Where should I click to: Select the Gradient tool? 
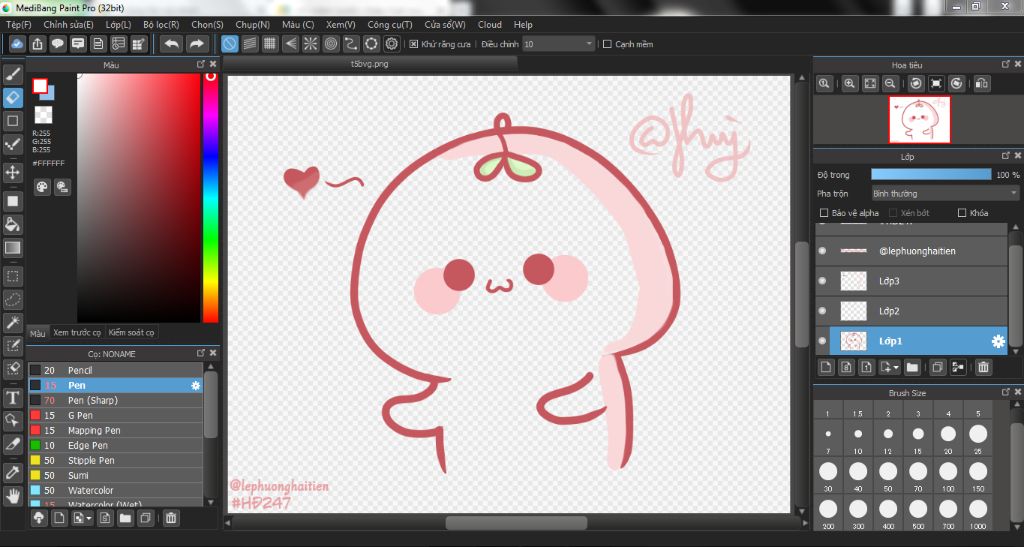[x=12, y=247]
